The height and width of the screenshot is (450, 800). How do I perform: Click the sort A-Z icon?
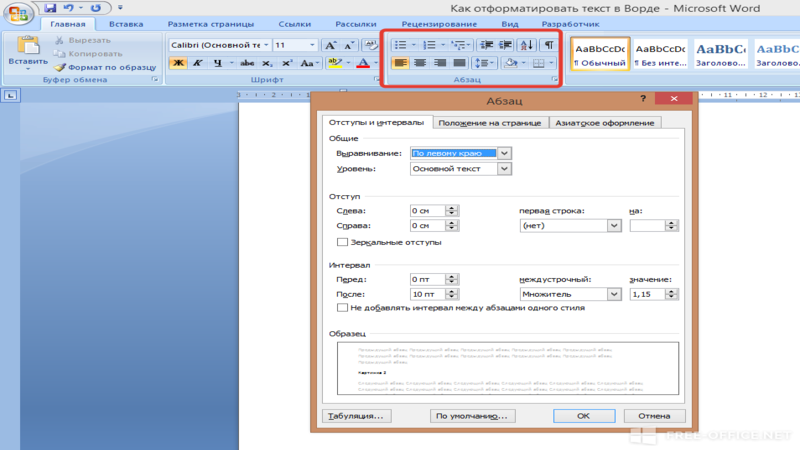point(526,45)
